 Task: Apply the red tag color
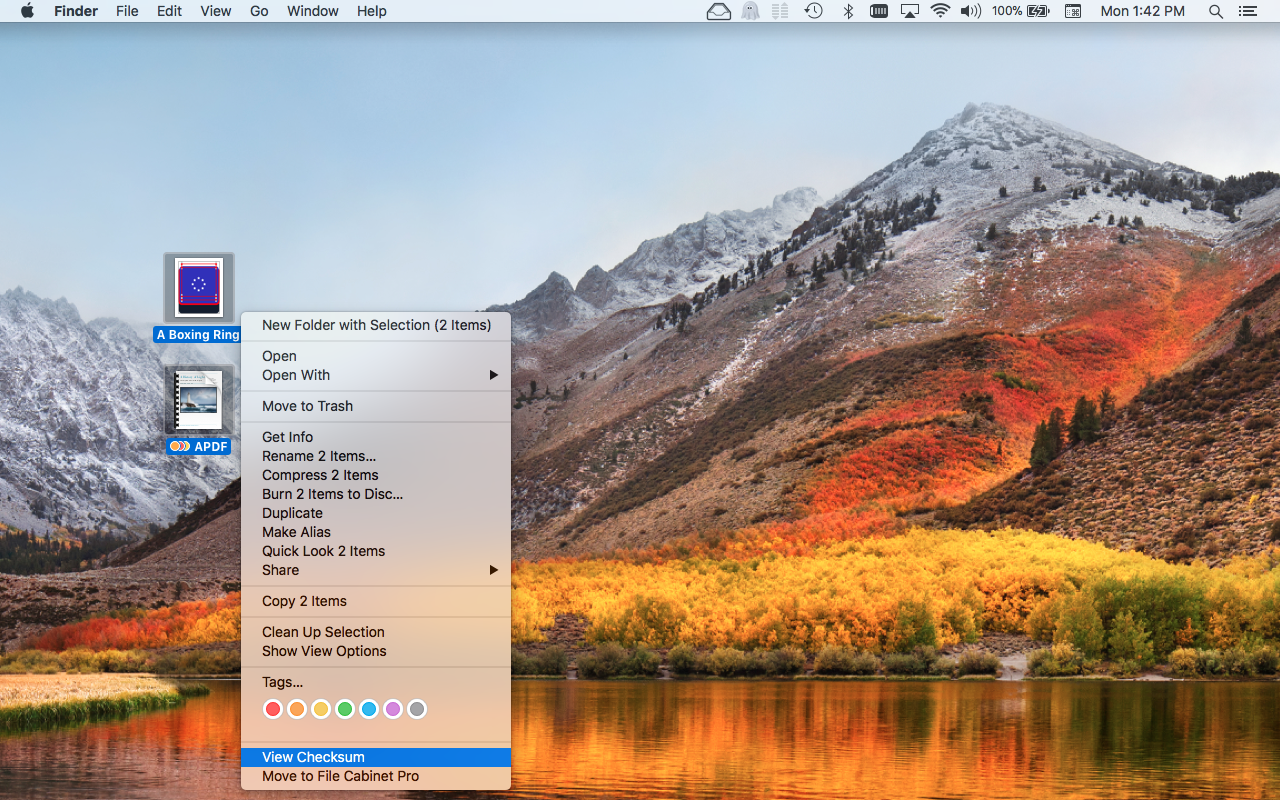[x=273, y=709]
